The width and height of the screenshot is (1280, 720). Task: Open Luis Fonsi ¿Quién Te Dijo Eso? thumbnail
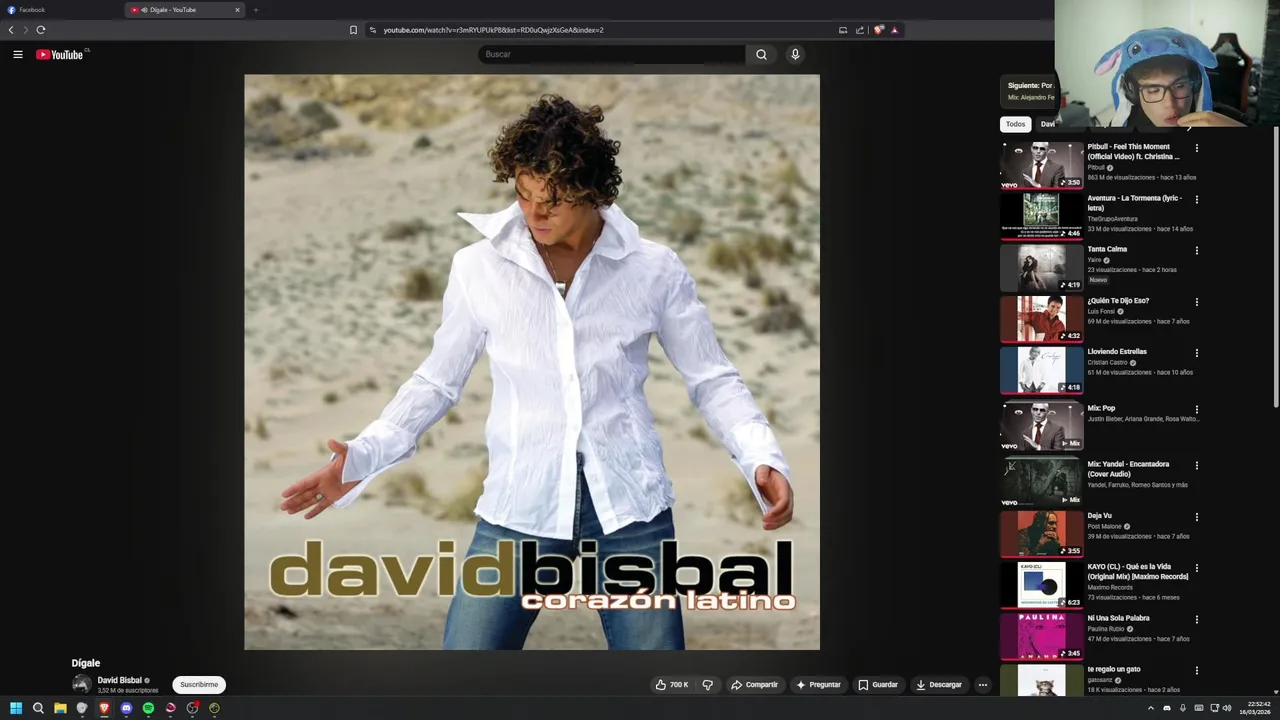(1041, 319)
